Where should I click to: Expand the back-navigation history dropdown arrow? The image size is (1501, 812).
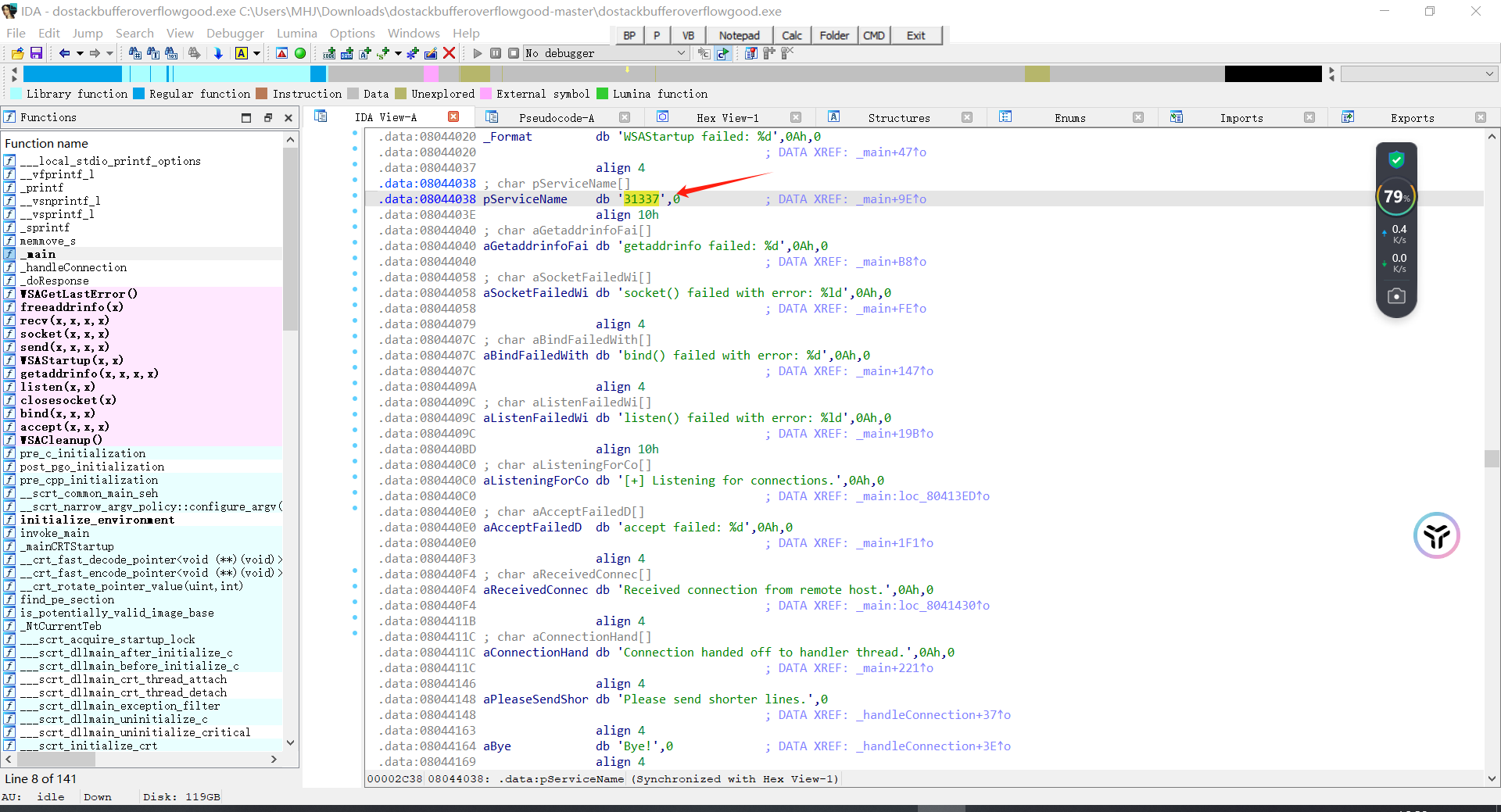click(x=80, y=53)
